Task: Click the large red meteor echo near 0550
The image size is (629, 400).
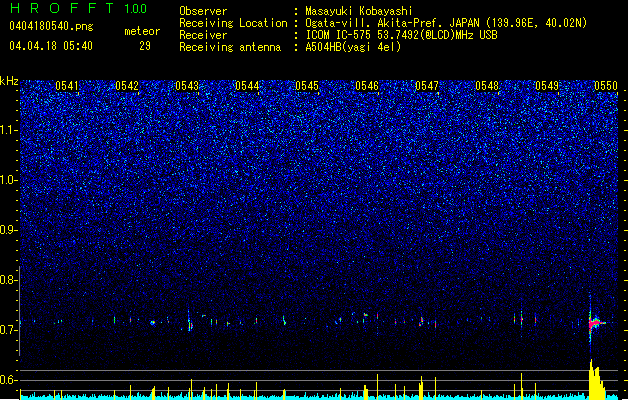Action: click(595, 322)
